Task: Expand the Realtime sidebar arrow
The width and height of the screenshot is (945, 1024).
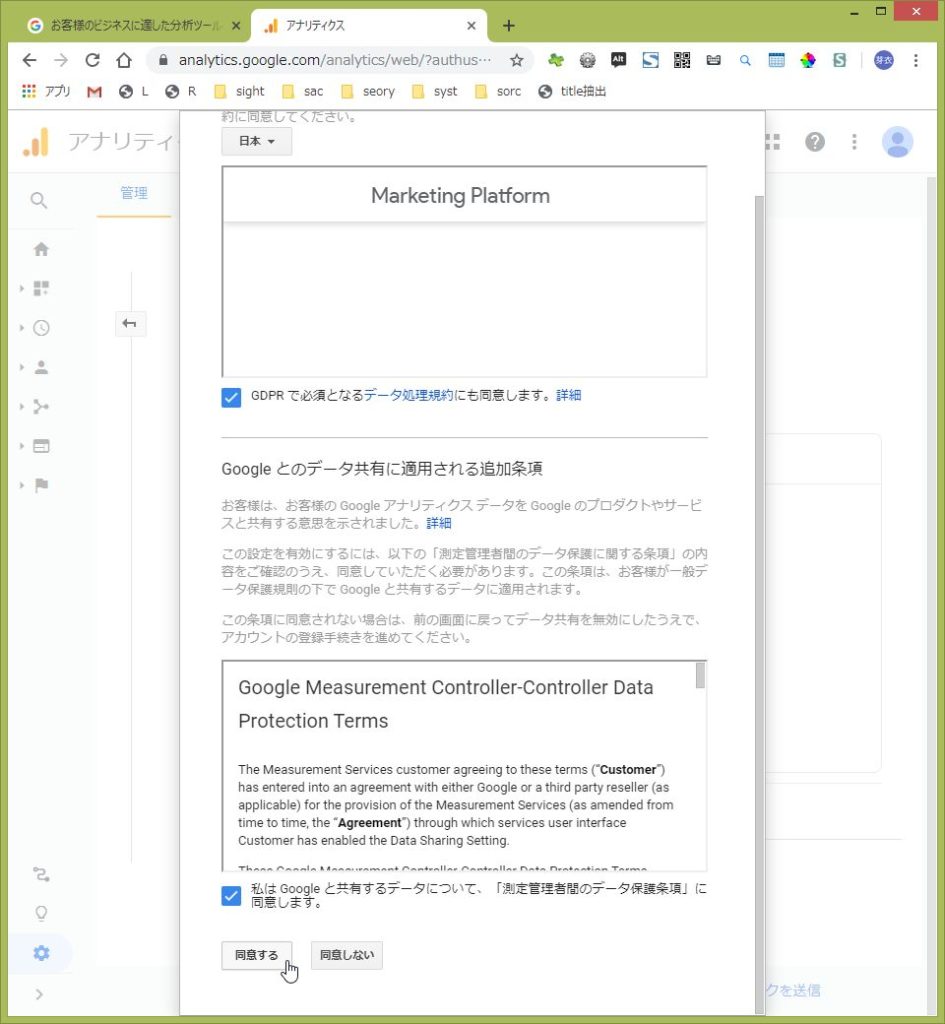Action: coord(22,328)
